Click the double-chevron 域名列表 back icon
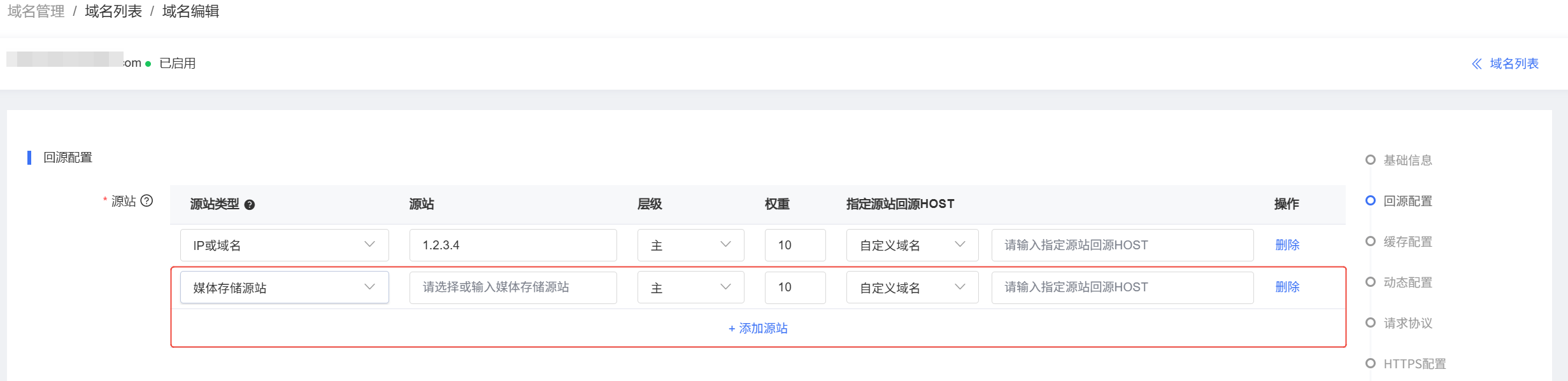The height and width of the screenshot is (381, 1568). (1477, 64)
